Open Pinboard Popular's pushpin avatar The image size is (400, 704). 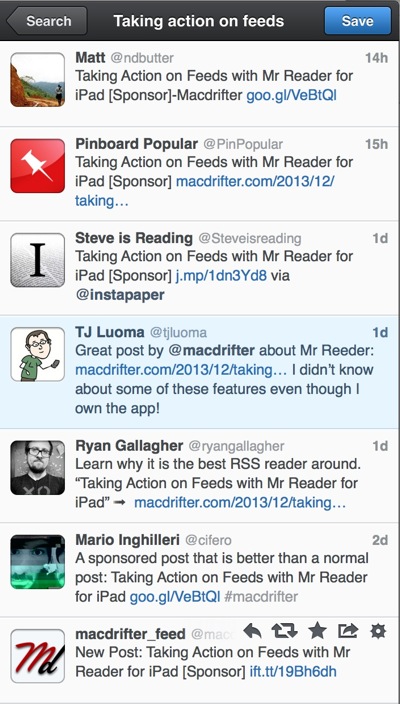point(38,166)
